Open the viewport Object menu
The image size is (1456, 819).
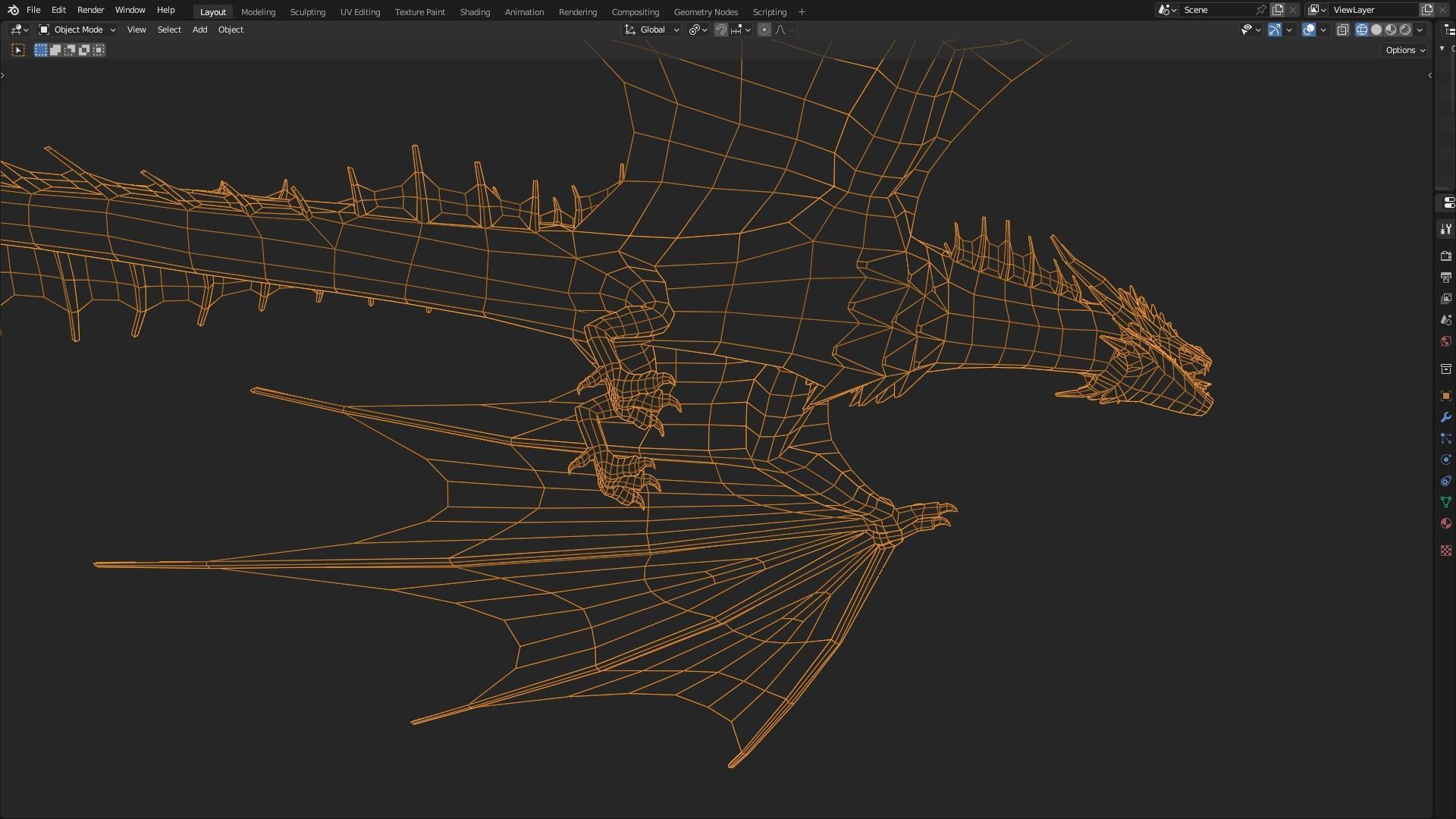pos(231,30)
